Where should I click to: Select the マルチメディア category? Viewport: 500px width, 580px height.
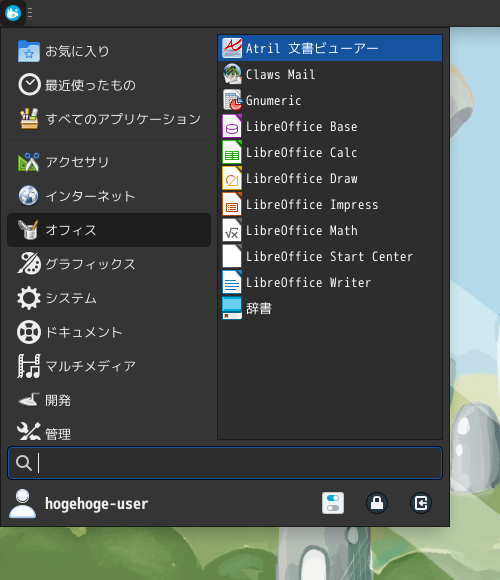coord(109,366)
